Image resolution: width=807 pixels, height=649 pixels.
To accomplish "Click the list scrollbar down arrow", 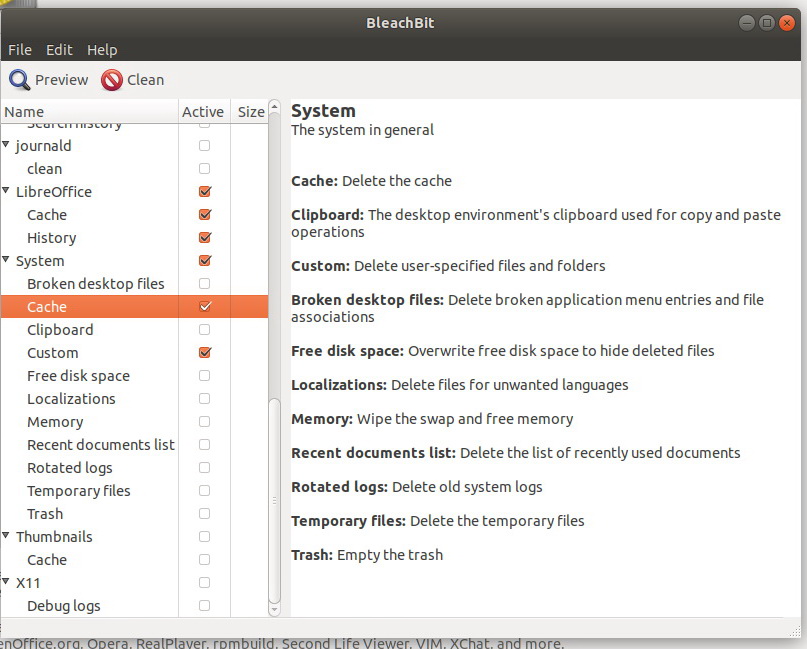I will 274,610.
